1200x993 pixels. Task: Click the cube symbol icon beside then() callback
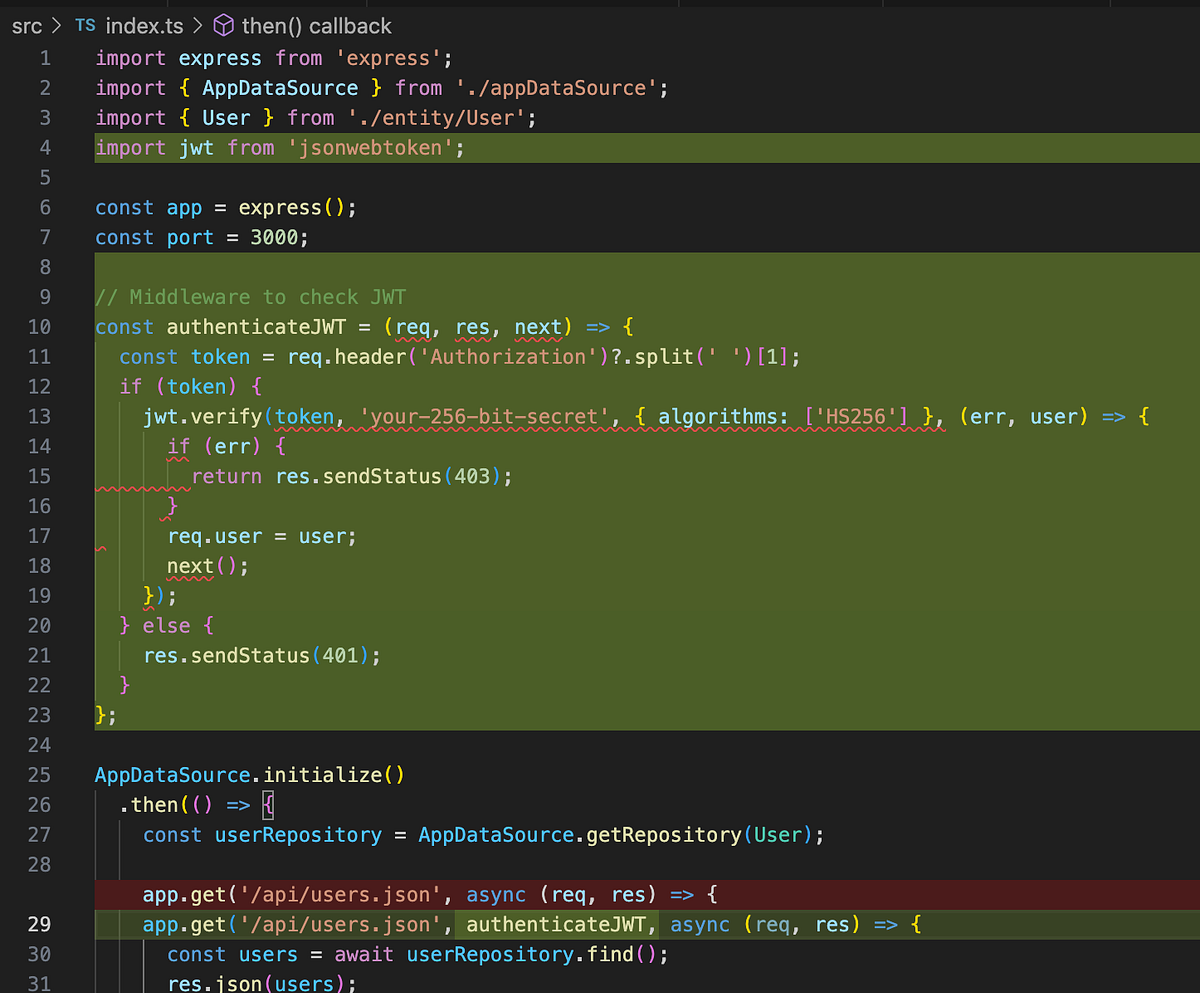[222, 26]
